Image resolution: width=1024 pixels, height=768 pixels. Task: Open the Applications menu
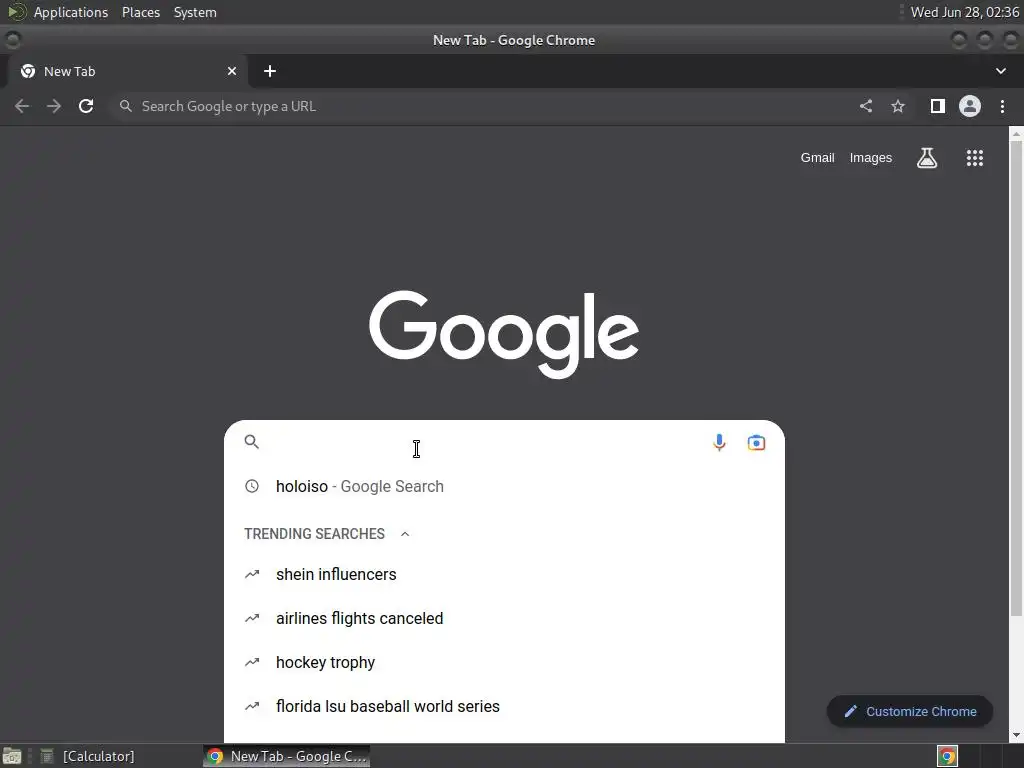click(x=71, y=12)
